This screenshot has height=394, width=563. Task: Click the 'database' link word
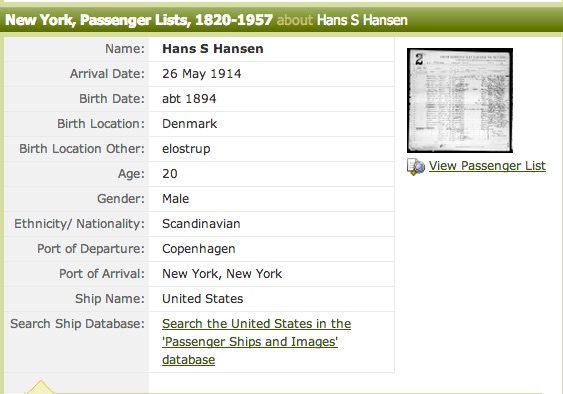click(189, 360)
